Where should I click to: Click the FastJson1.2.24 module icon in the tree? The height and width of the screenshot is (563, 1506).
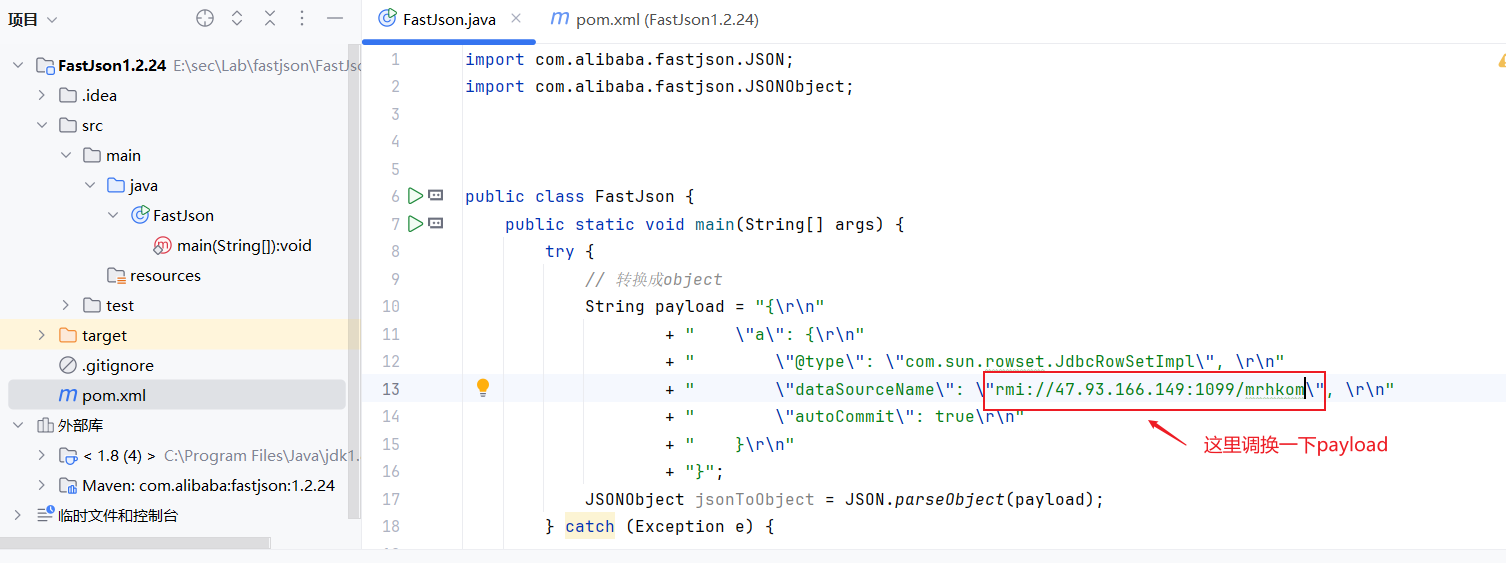(x=45, y=66)
